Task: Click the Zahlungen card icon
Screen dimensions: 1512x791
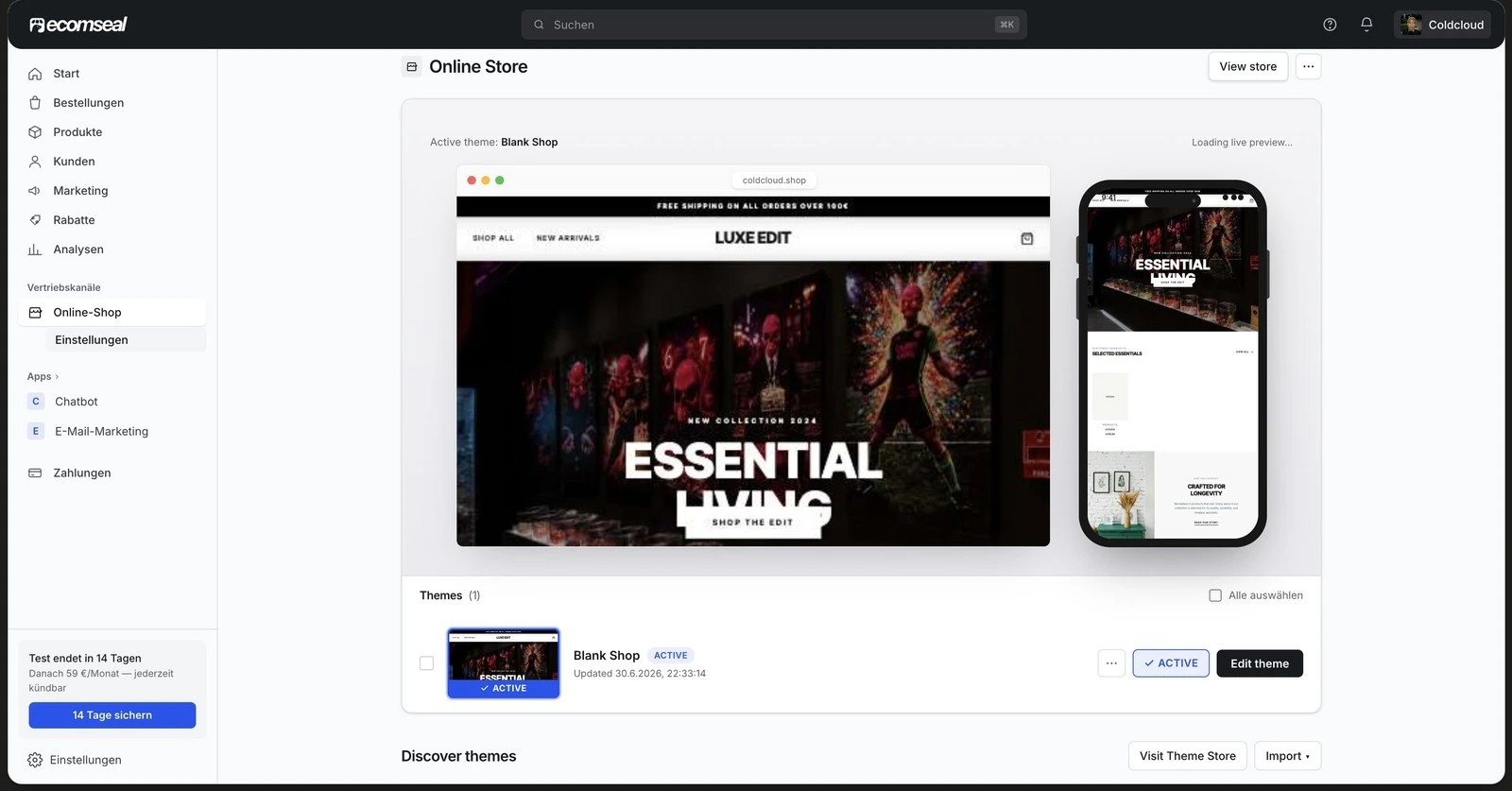Action: [x=35, y=473]
